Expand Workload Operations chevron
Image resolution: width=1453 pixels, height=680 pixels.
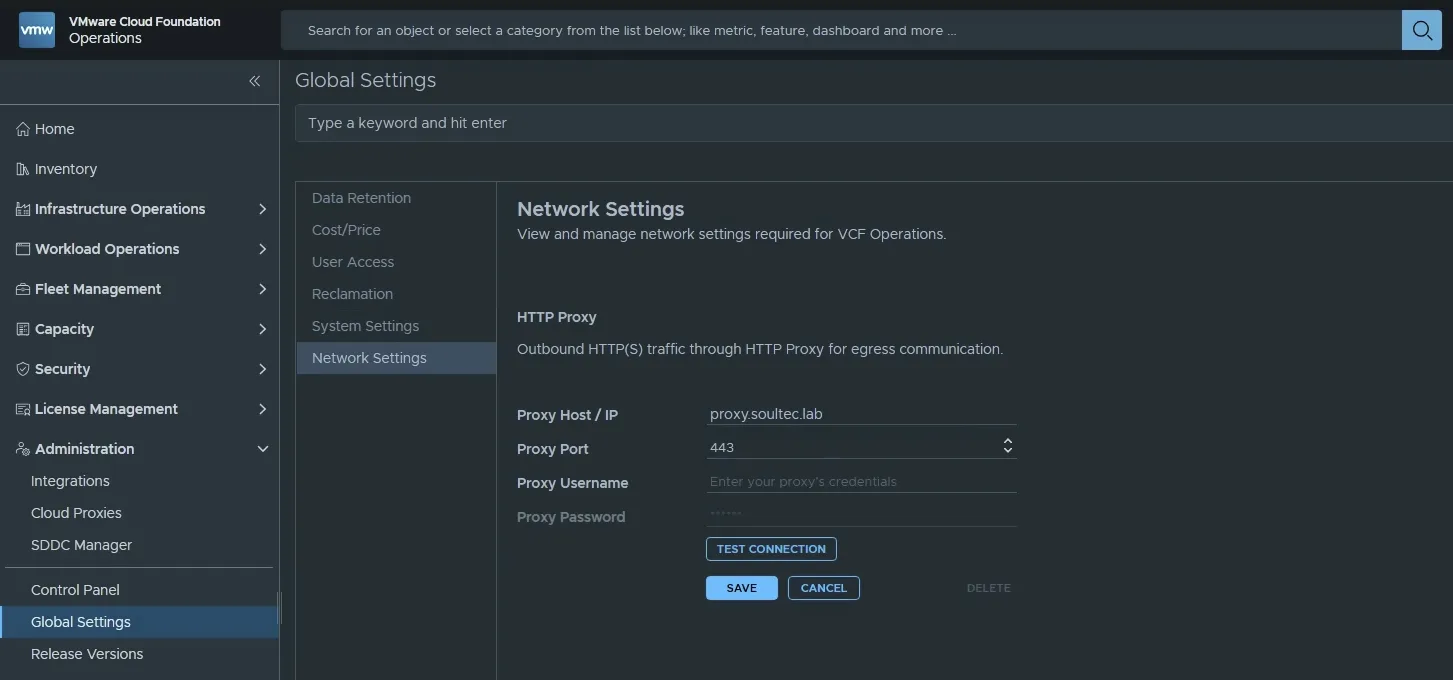[x=262, y=249]
